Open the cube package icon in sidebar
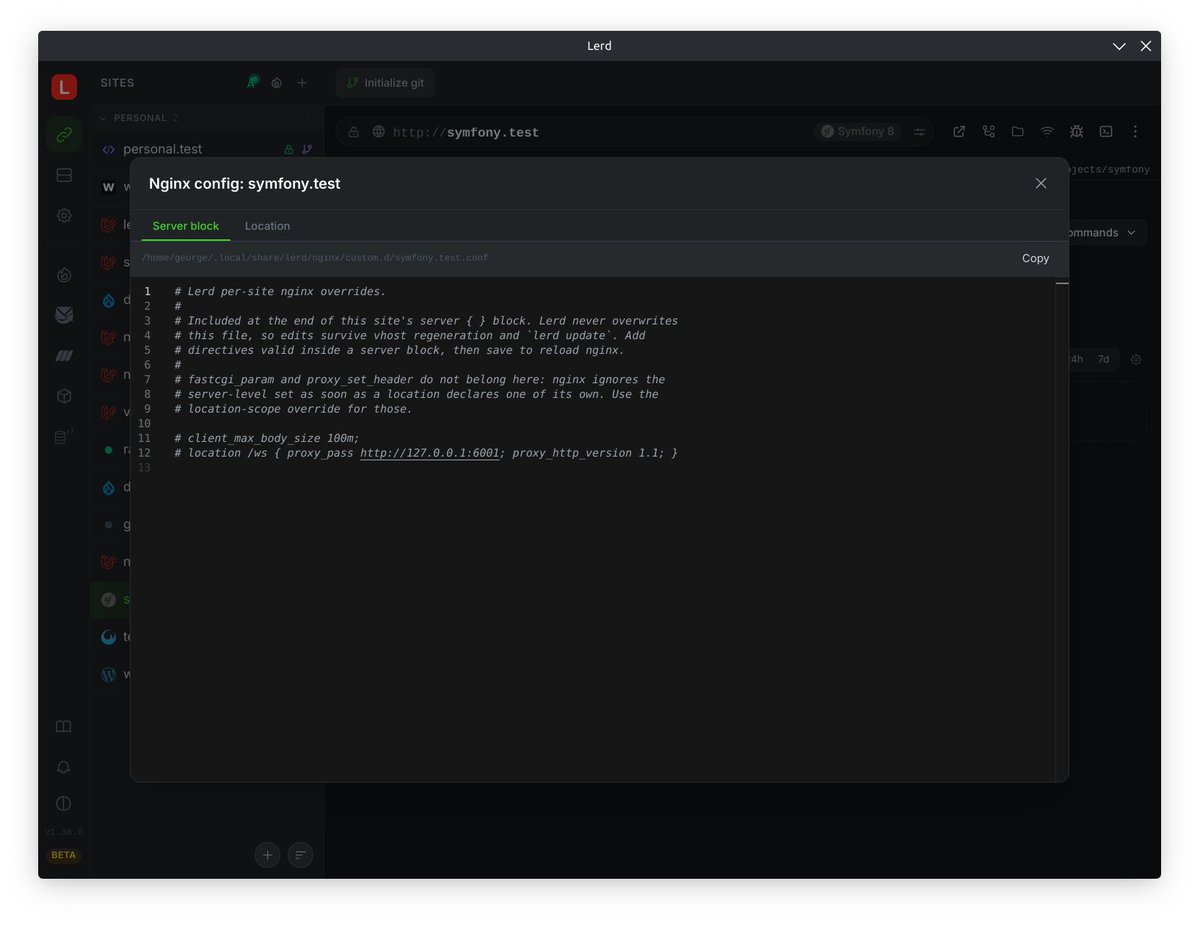This screenshot has height=925, width=1200. (x=64, y=396)
